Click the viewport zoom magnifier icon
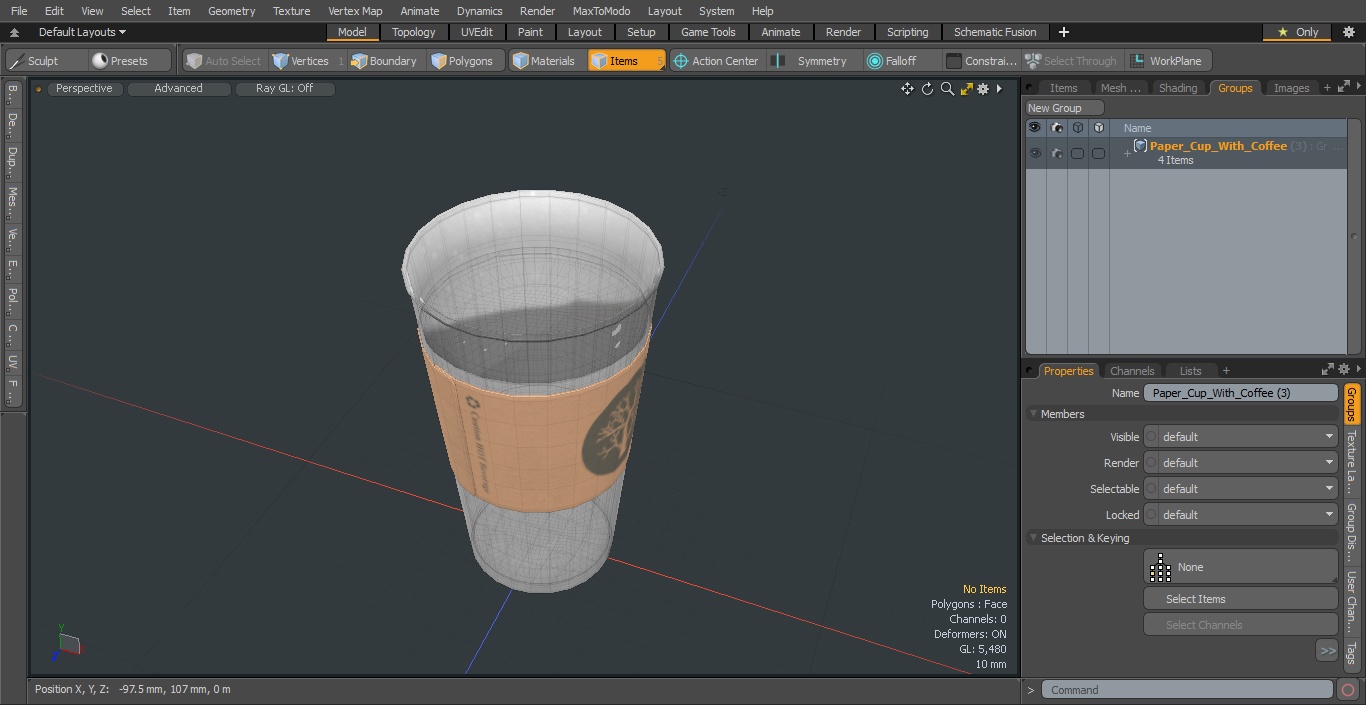1366x705 pixels. tap(947, 89)
